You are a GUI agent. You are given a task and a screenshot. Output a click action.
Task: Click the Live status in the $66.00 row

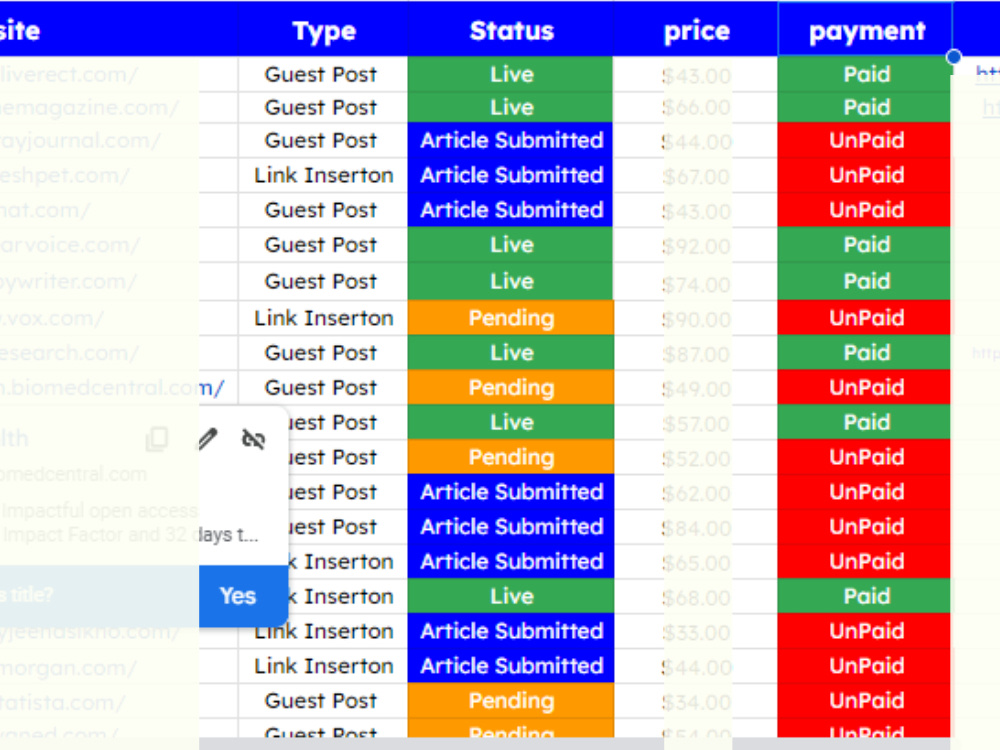[x=511, y=107]
